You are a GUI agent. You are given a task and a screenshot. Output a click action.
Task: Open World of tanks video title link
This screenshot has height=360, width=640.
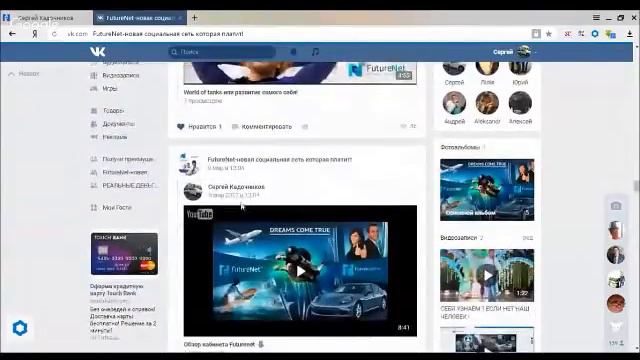240,92
